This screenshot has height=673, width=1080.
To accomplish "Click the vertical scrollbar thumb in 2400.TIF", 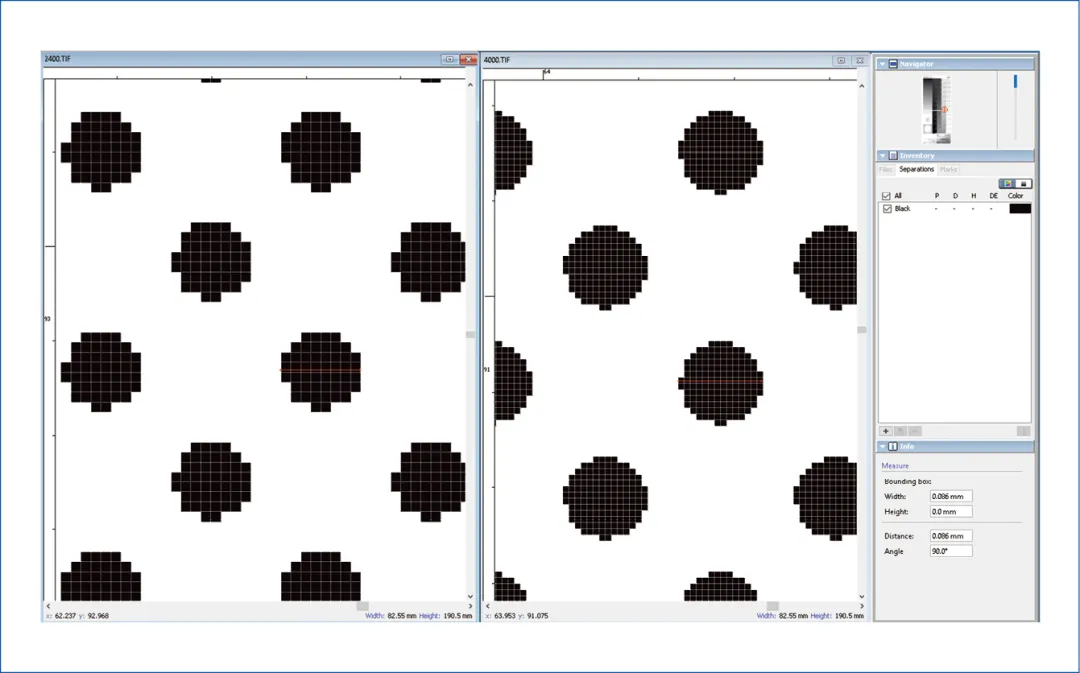I will [470, 335].
